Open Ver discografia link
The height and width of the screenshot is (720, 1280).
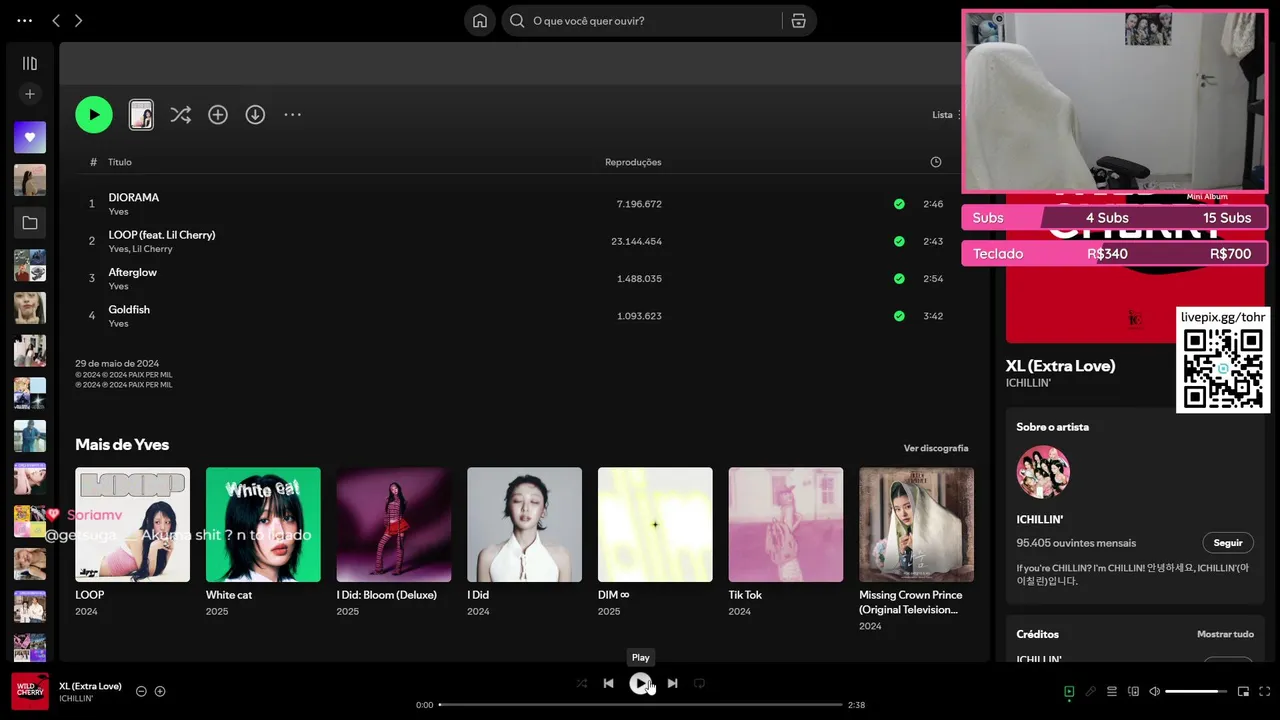936,448
